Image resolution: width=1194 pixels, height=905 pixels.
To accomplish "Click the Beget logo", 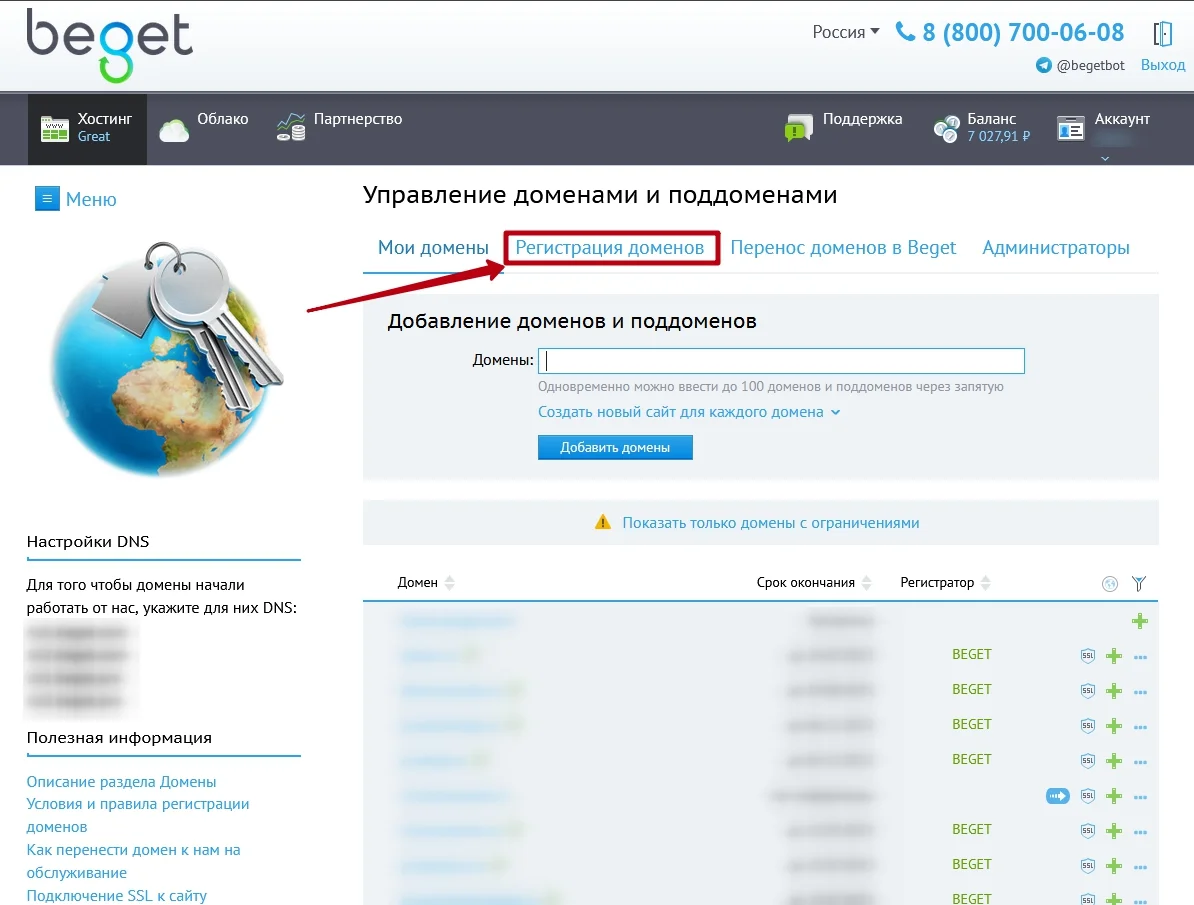I will (110, 45).
